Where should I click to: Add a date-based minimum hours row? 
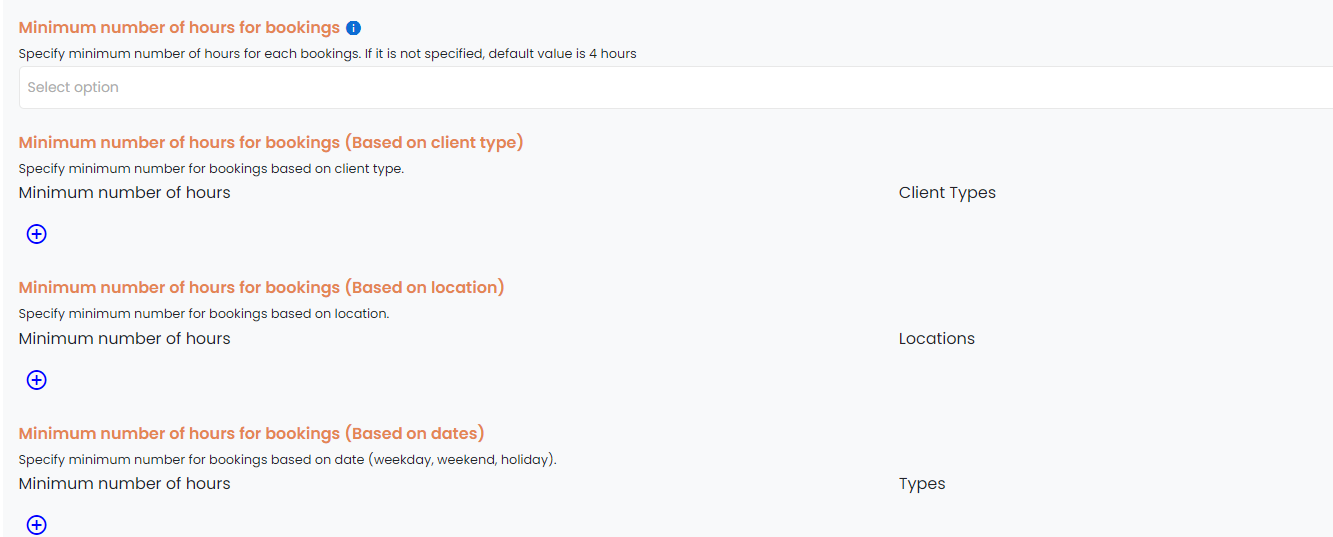pos(36,525)
